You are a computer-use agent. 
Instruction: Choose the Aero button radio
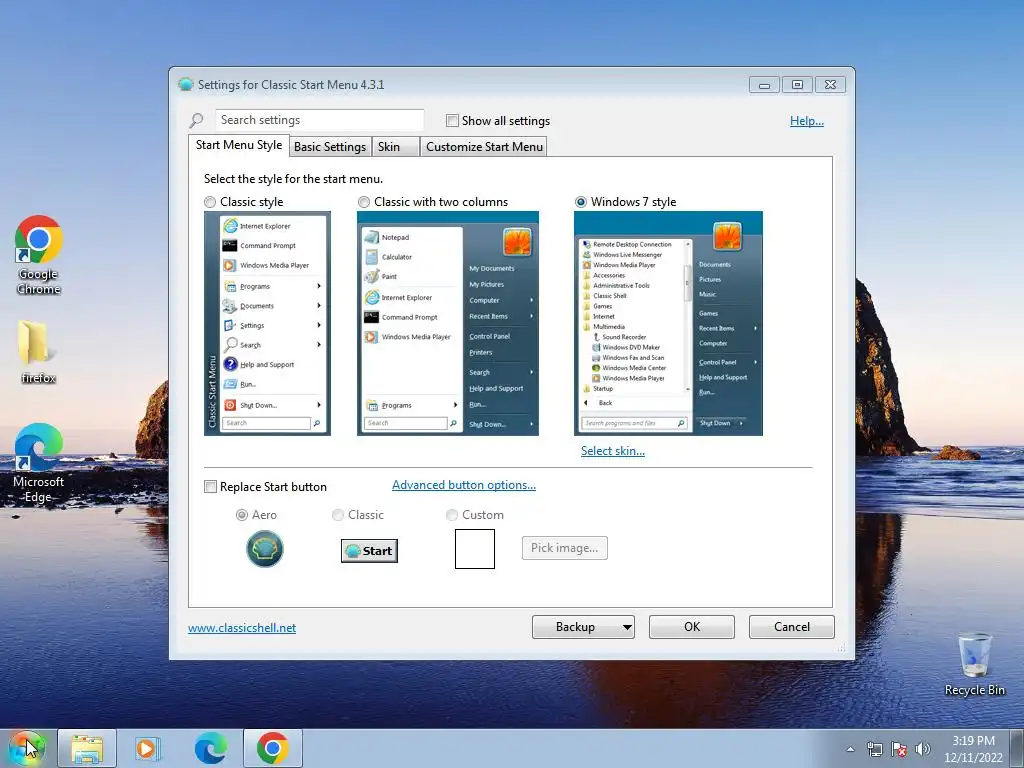coord(242,515)
